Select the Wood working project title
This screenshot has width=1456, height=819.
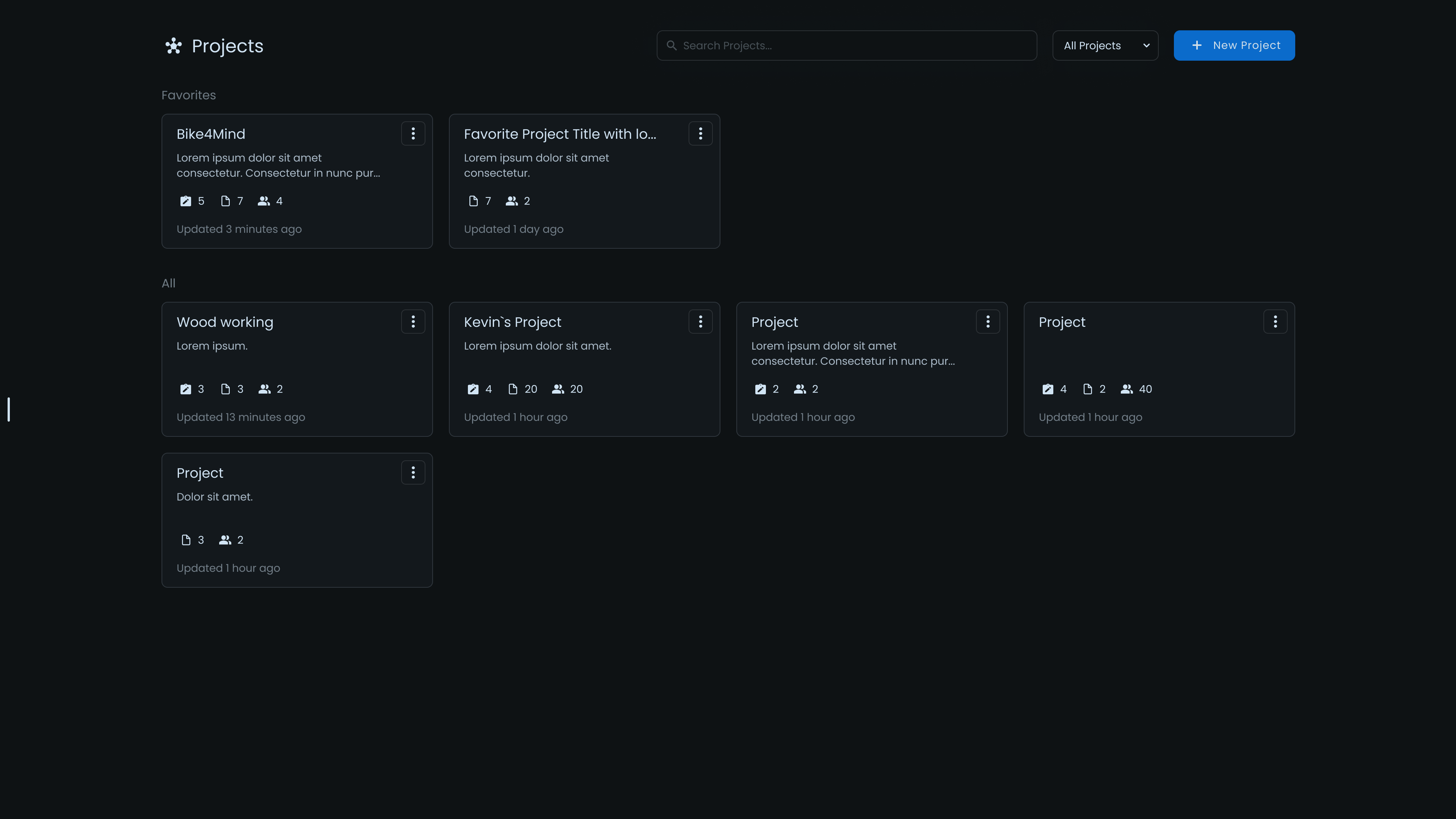point(224,322)
